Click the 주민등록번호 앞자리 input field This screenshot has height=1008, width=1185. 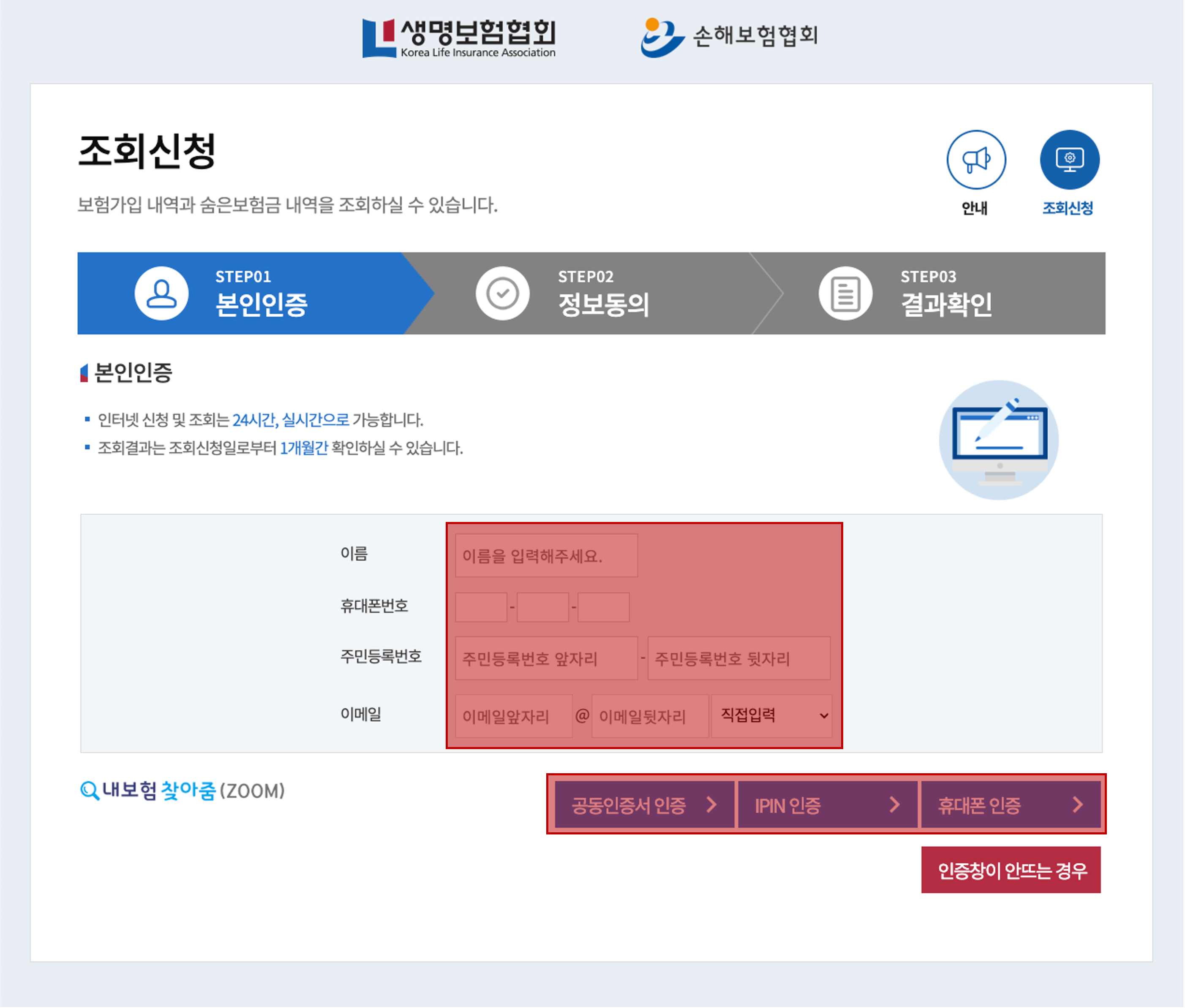(545, 658)
